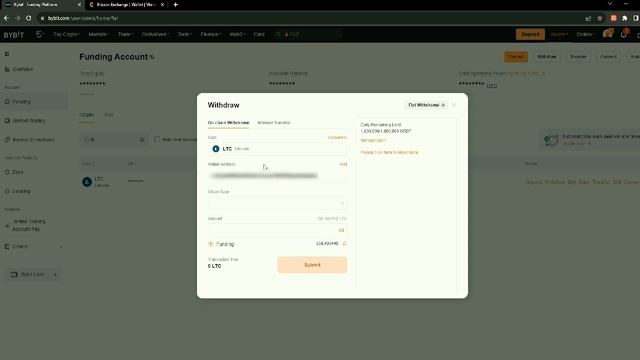Open the notifications bell icon
Image resolution: width=640 pixels, height=360 pixels.
(x=624, y=34)
